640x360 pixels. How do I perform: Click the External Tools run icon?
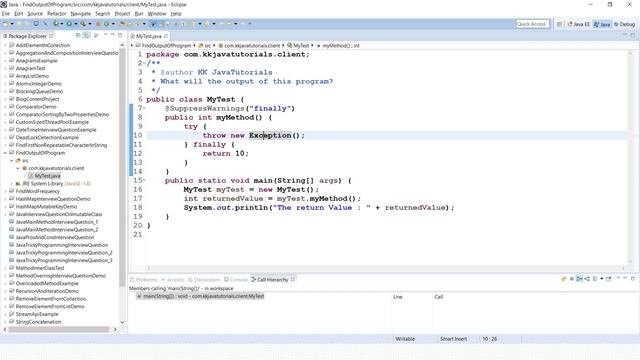(x=83, y=24)
